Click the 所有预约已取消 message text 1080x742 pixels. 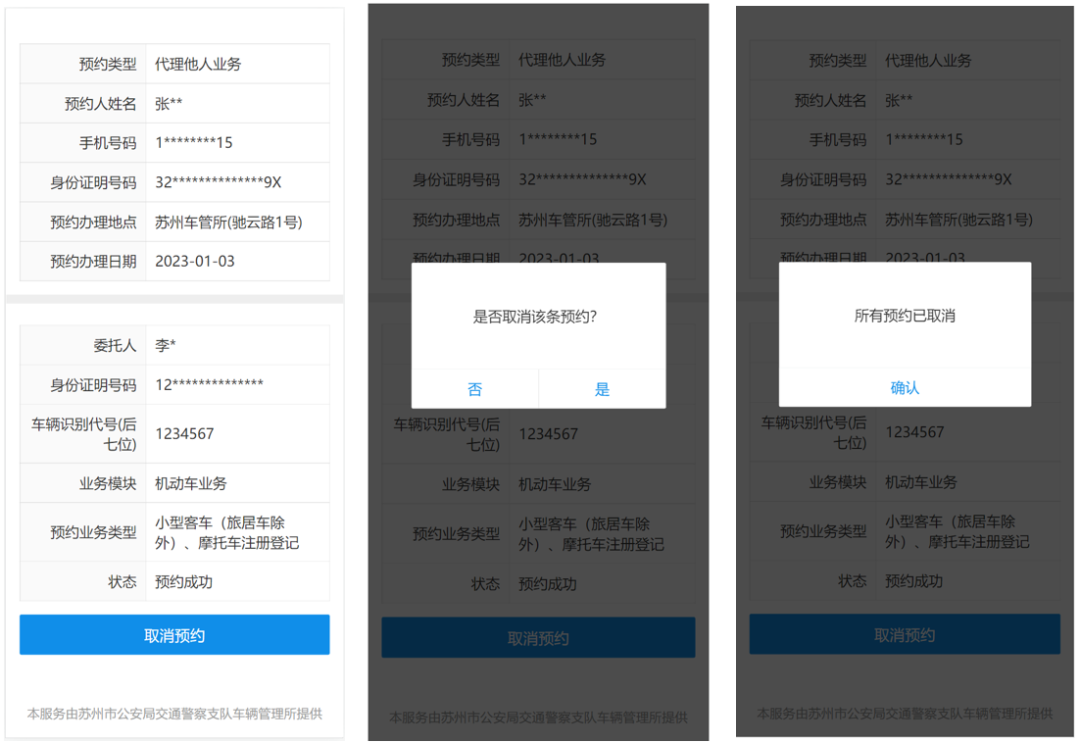tap(904, 316)
